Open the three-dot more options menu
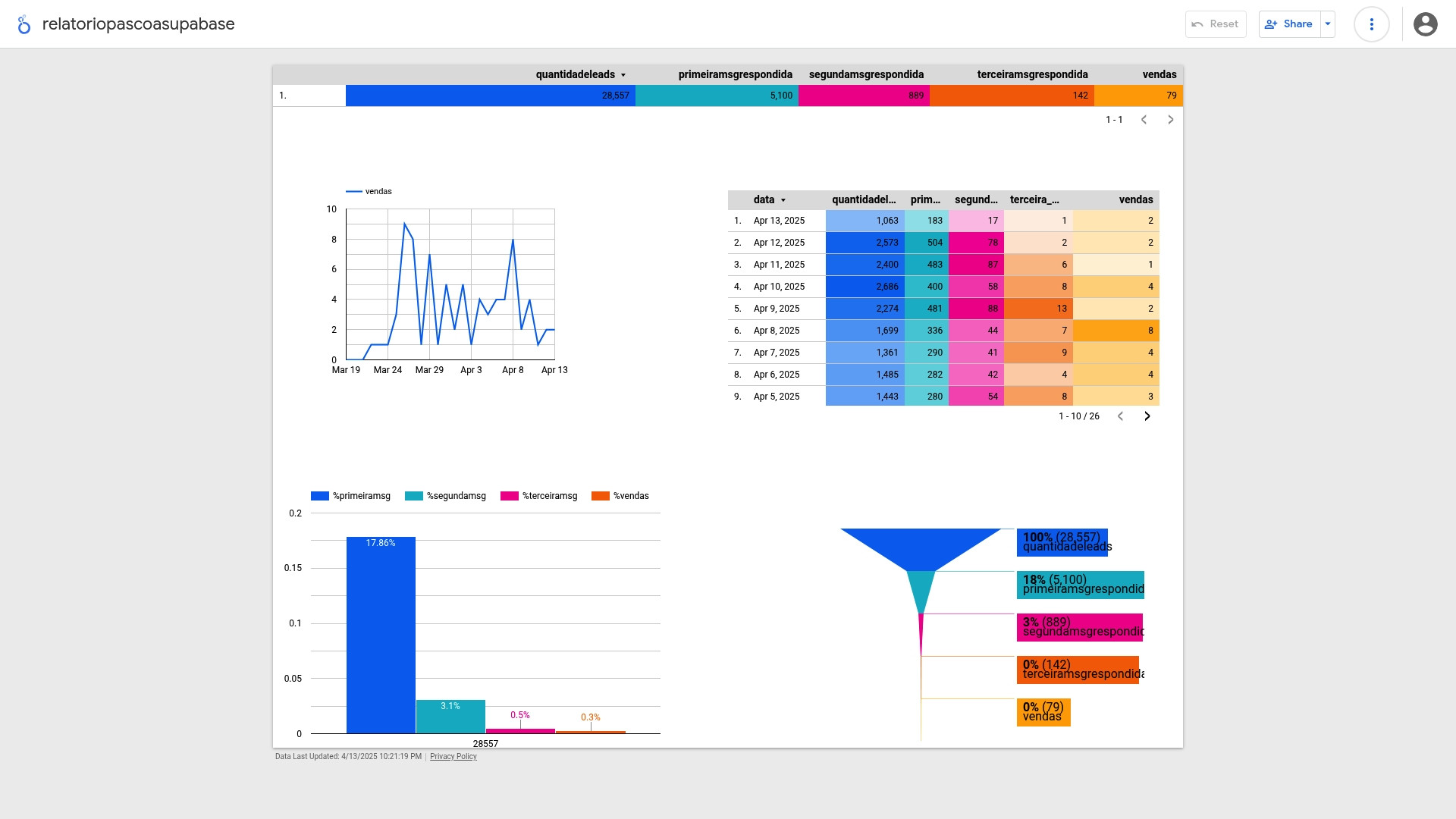Image resolution: width=1456 pixels, height=819 pixels. (1371, 24)
